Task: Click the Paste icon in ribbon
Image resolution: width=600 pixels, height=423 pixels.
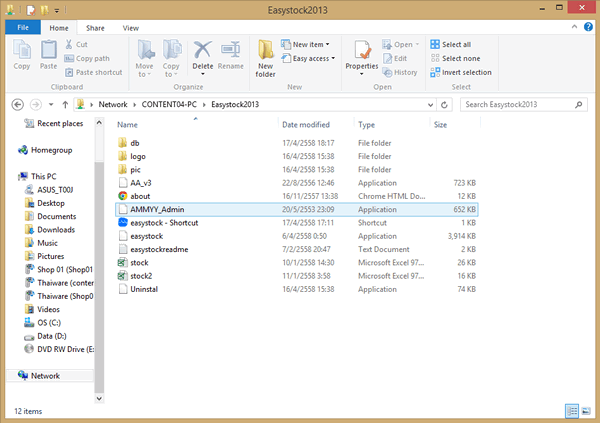Action: click(x=48, y=52)
